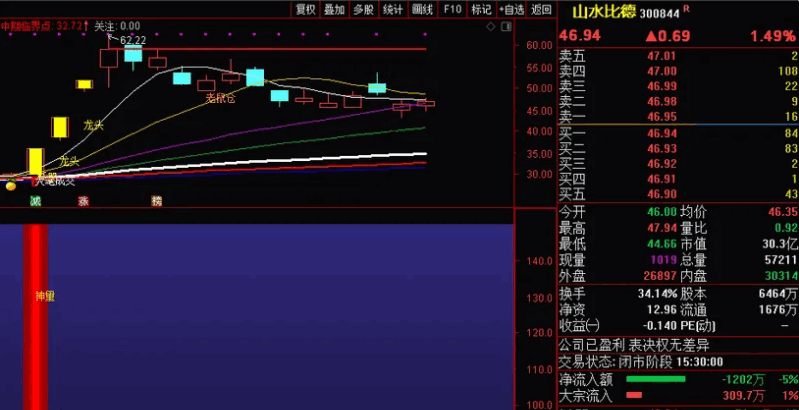This screenshot has height=410, width=799.
Task: Activate the 画线 drawing tool
Action: (x=422, y=9)
